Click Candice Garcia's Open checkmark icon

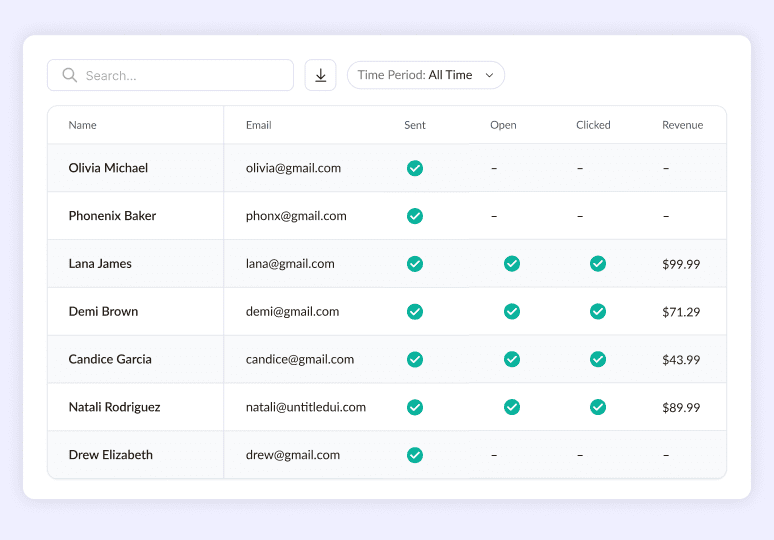512,359
